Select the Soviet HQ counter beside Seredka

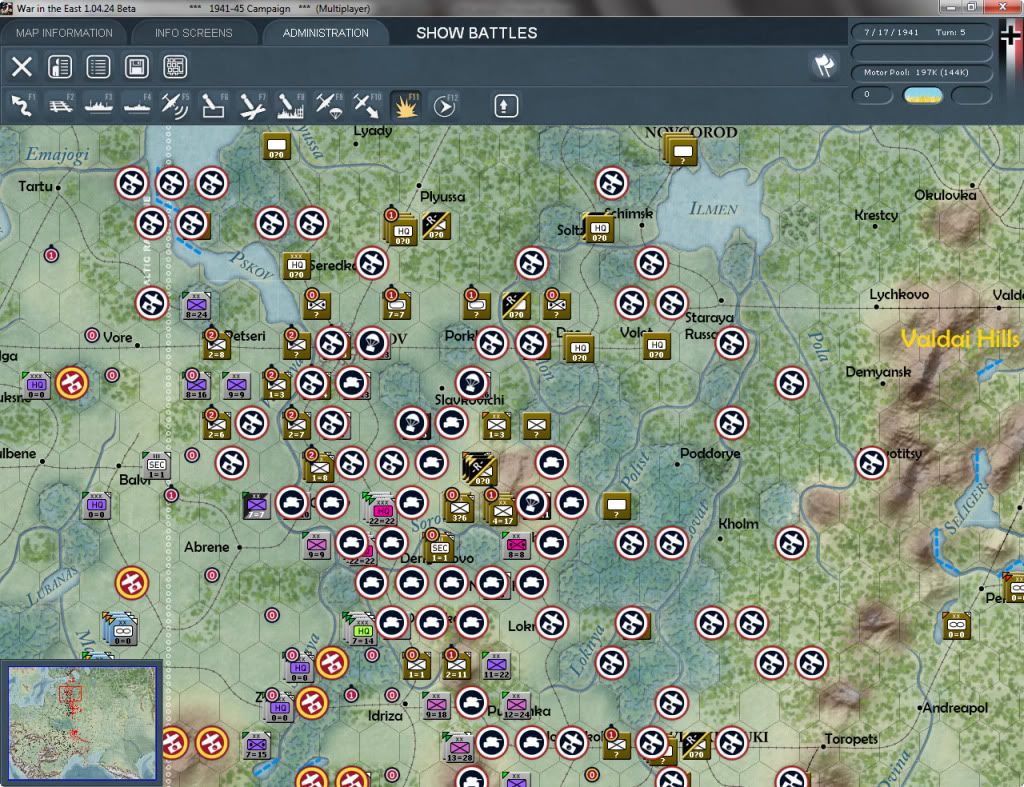click(x=296, y=266)
